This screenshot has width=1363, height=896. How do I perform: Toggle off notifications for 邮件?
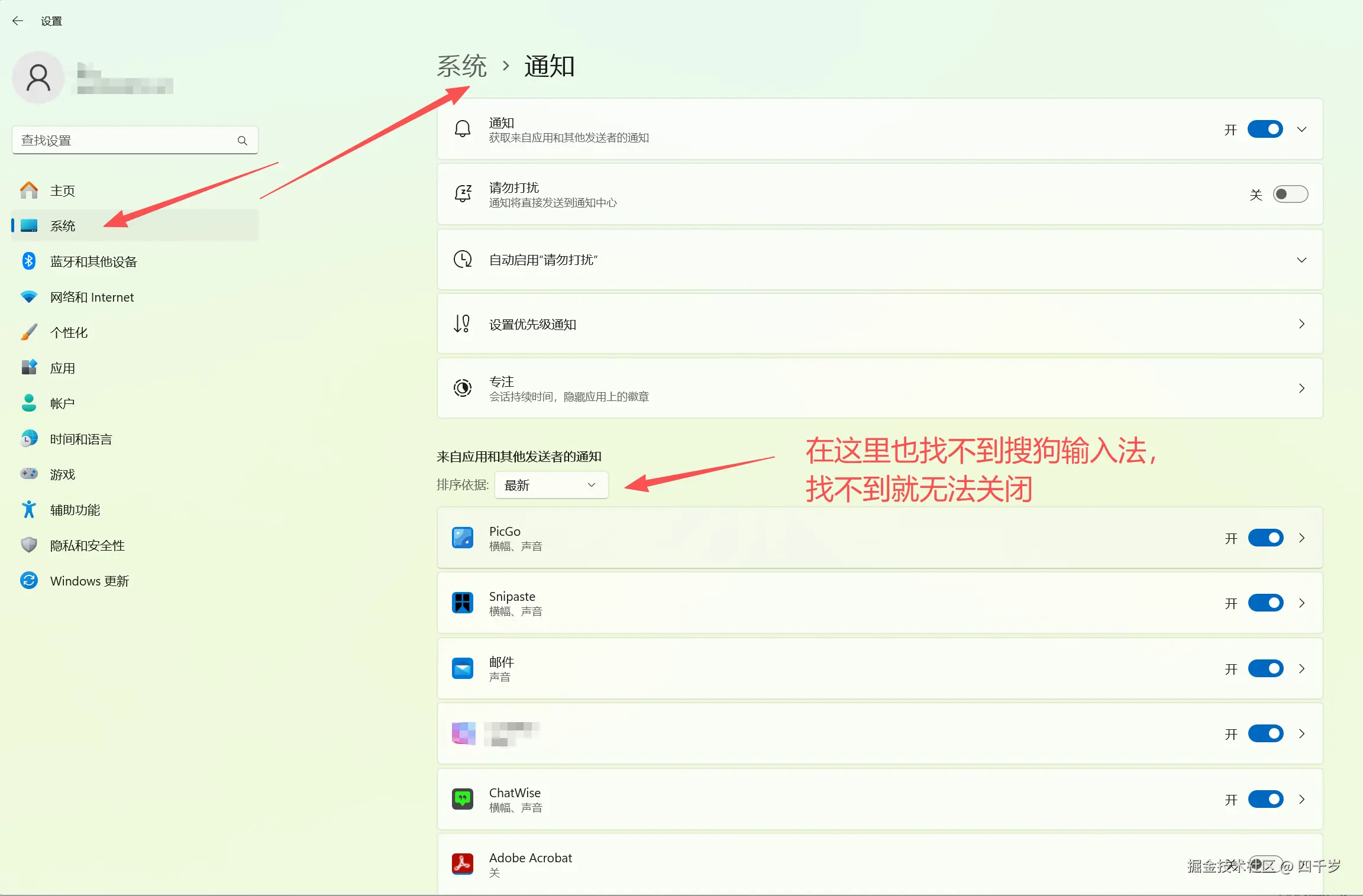[x=1265, y=668]
